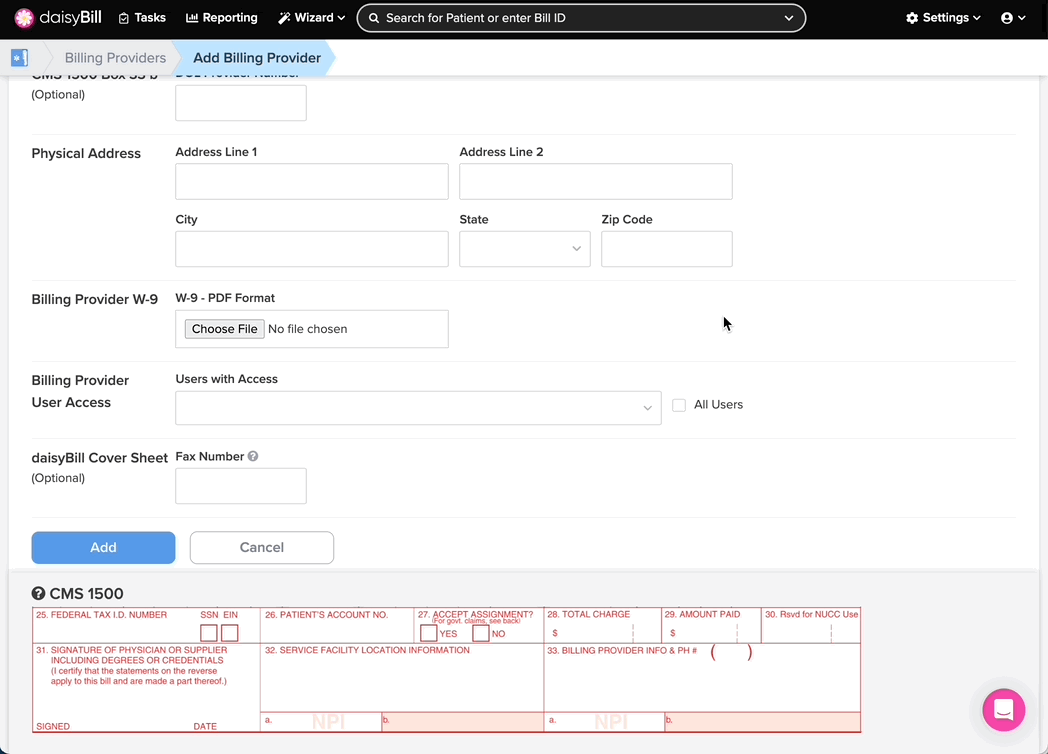Image resolution: width=1048 pixels, height=754 pixels.
Task: Check the All Users checkbox
Action: click(x=679, y=405)
